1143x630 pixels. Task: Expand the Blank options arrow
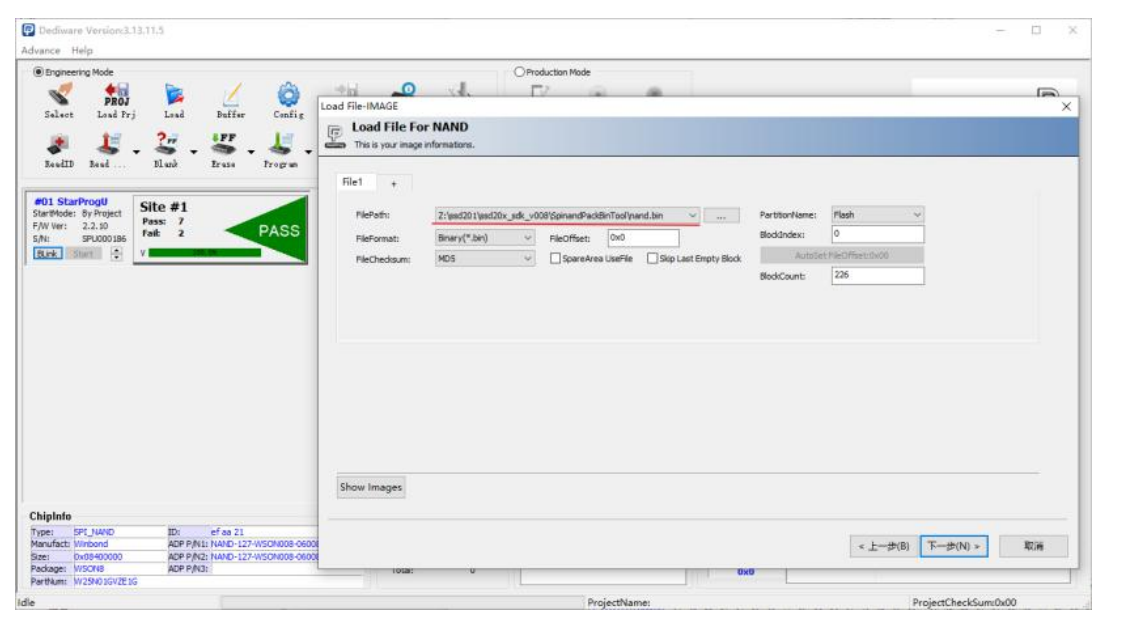(194, 152)
